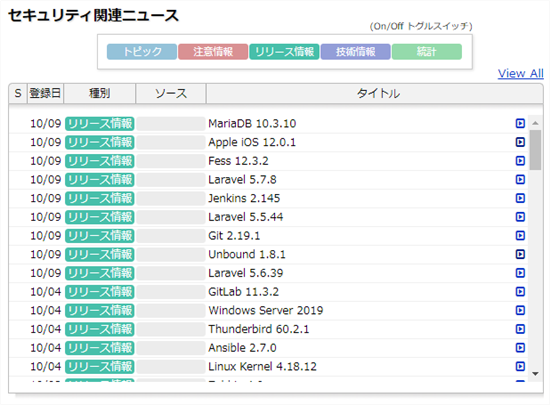Click リリース情報 tag in Jenkins row
This screenshot has height=405, width=550.
pos(100,198)
